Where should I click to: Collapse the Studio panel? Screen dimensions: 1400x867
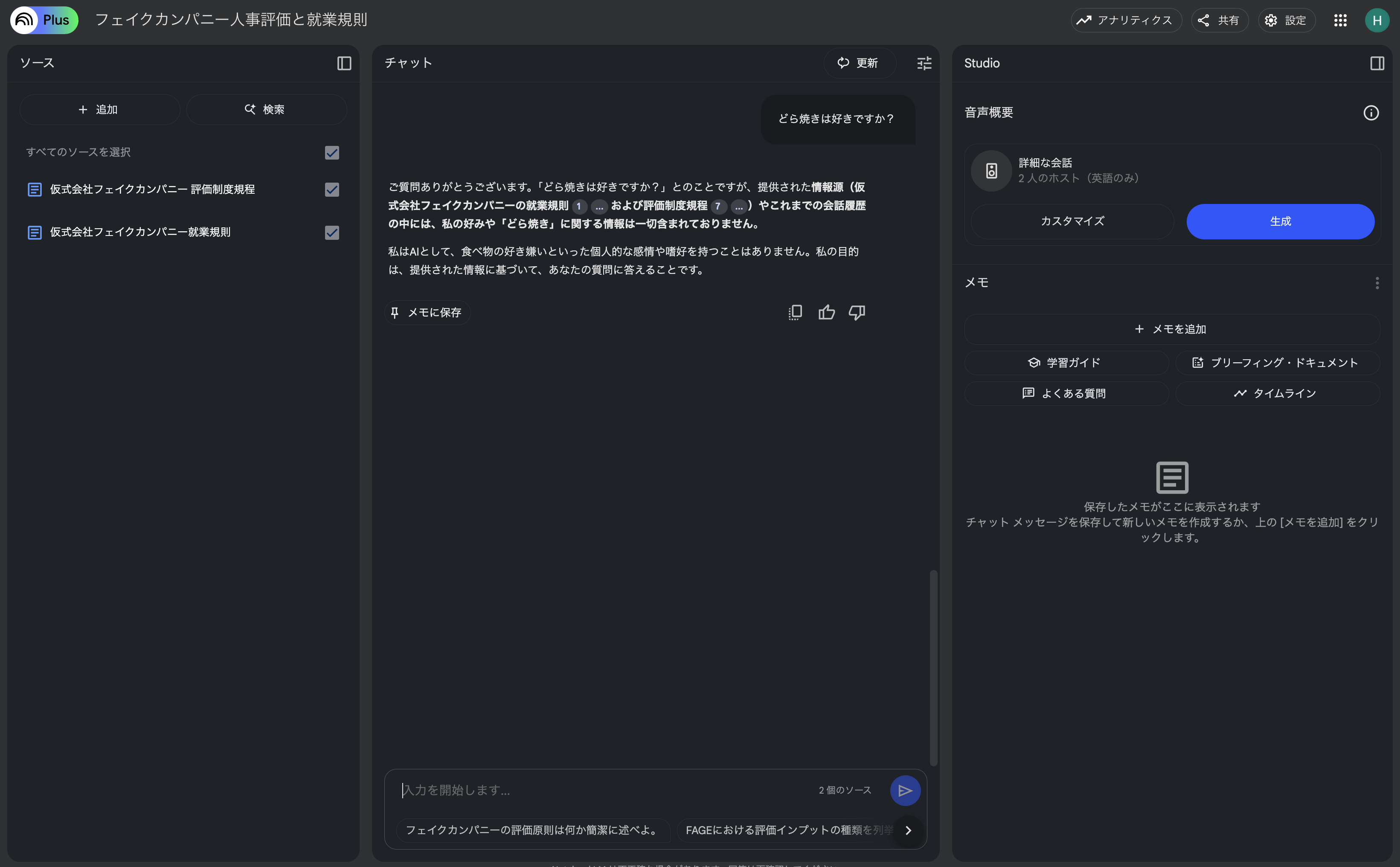1378,63
